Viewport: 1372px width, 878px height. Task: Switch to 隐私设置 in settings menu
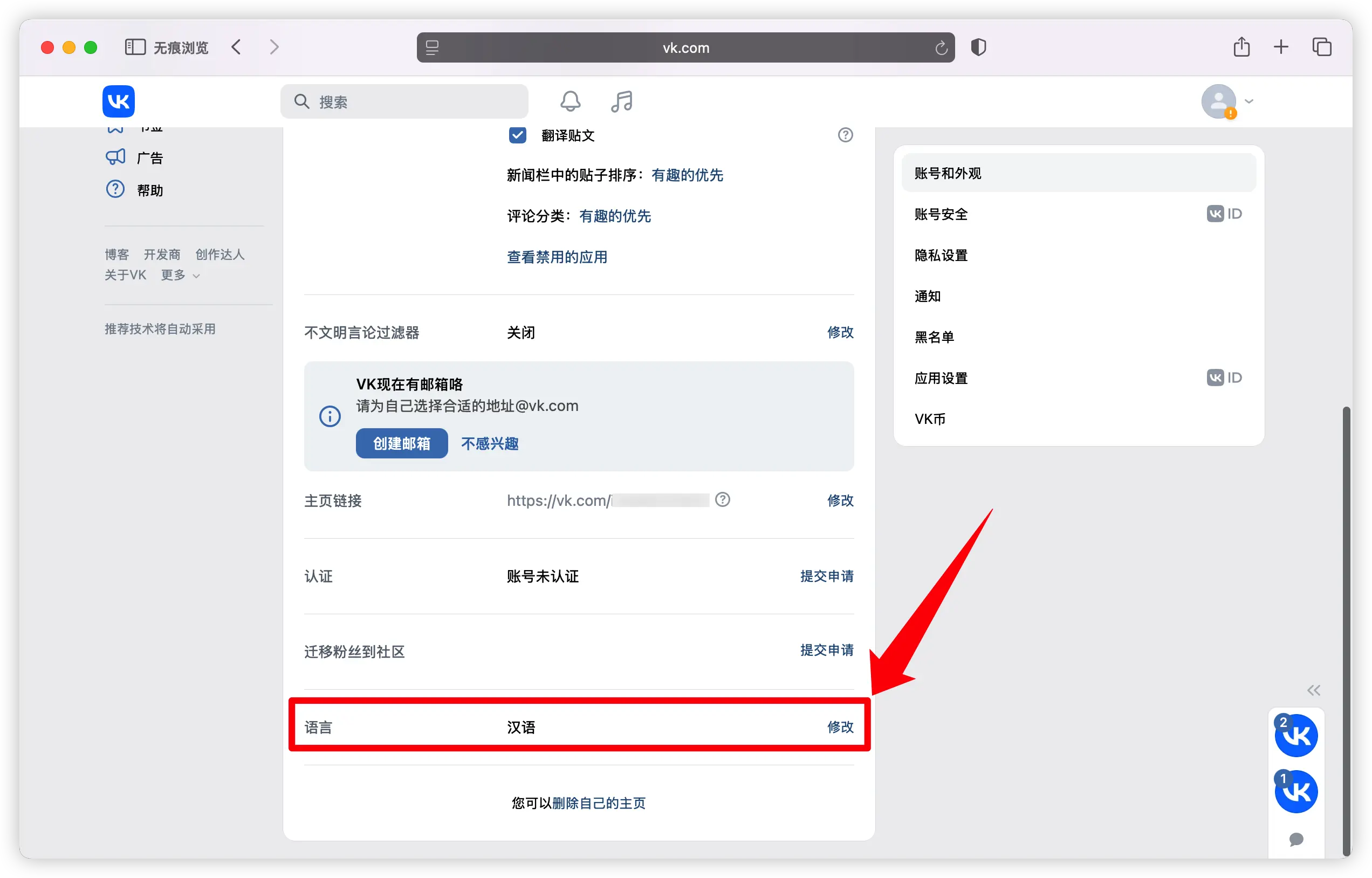click(940, 255)
